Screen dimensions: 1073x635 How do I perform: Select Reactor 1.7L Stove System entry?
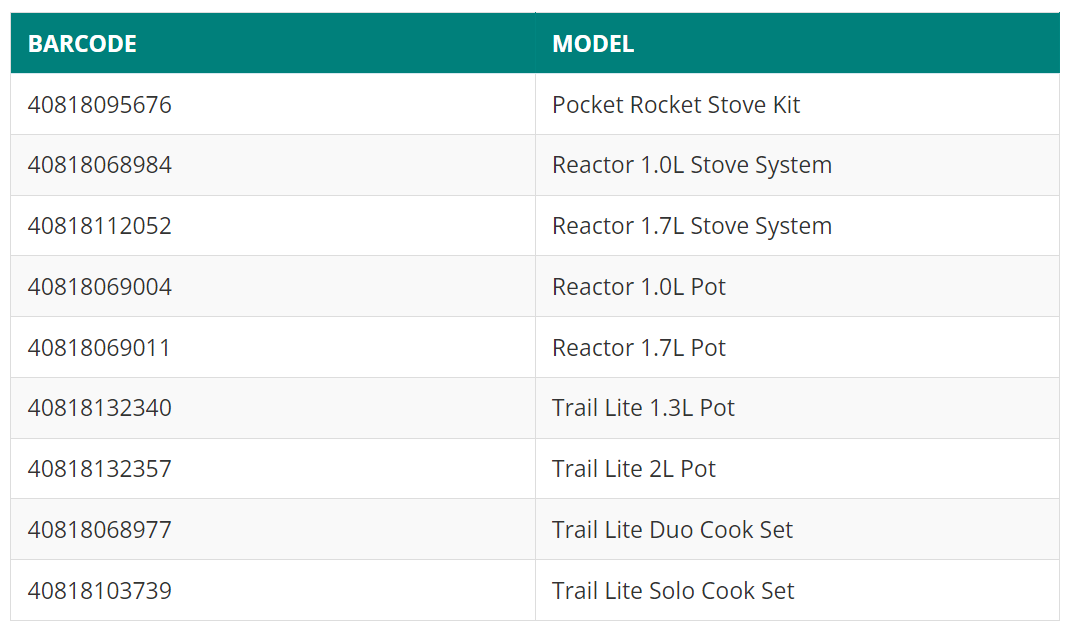coord(692,226)
